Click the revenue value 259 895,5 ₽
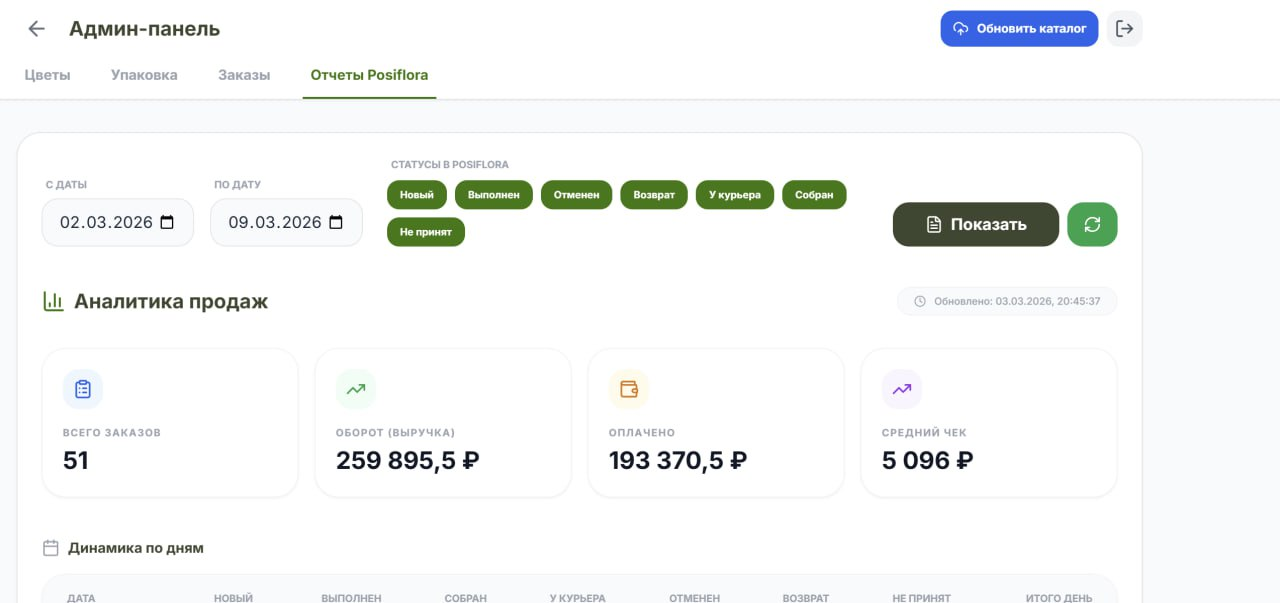 click(x=408, y=460)
